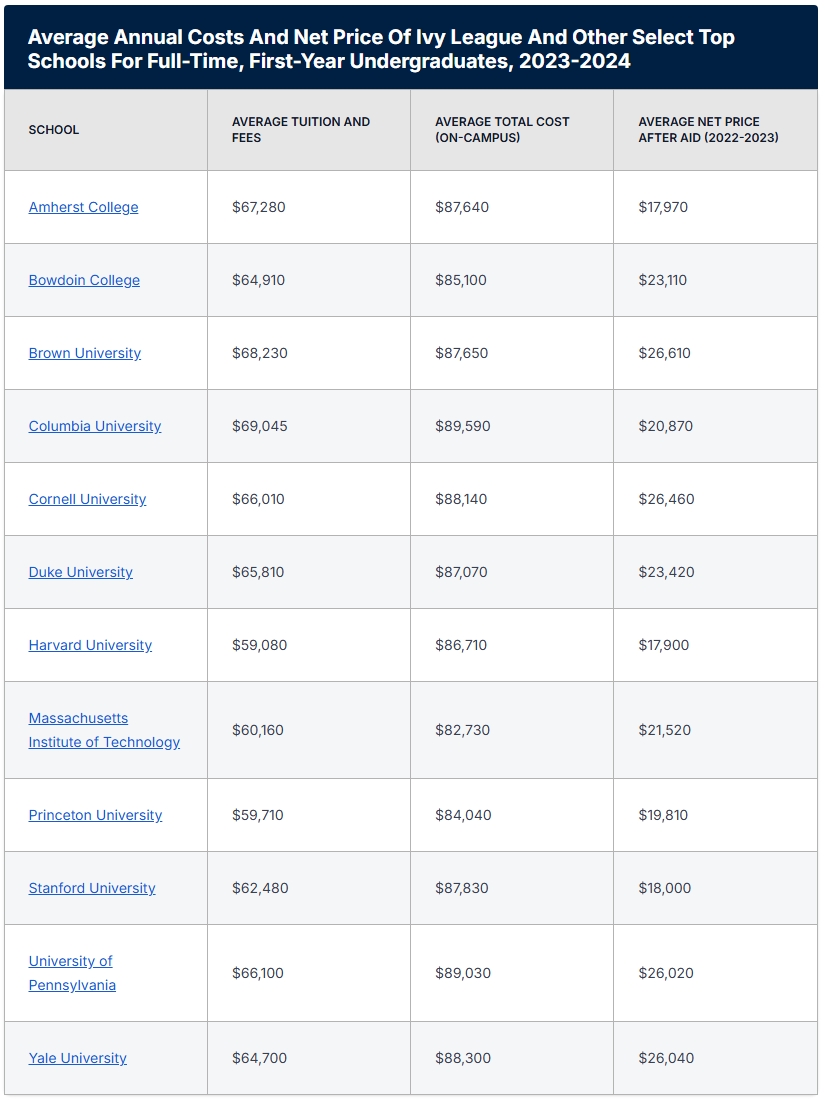Click Columbia's $89,590 total cost cell
825x1100 pixels.
[462, 426]
